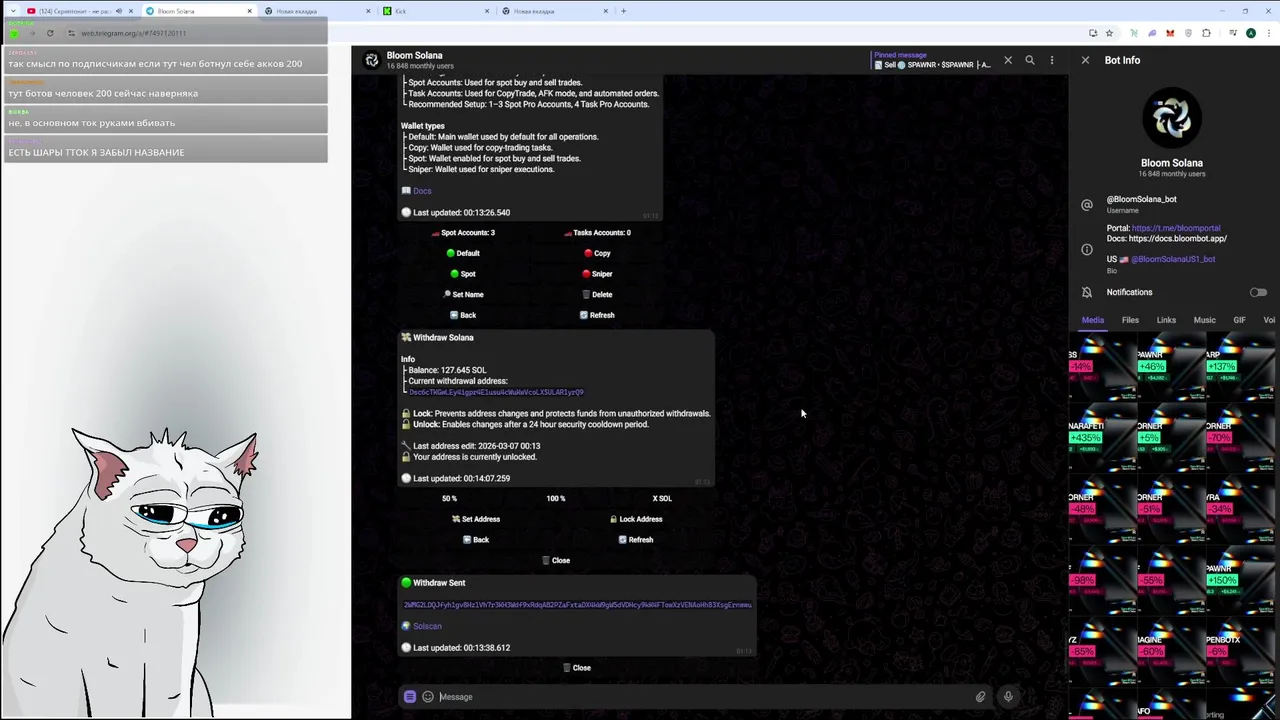Click Tasks Accounts: 0 button
Viewport: 1280px width, 720px height.
(597, 232)
